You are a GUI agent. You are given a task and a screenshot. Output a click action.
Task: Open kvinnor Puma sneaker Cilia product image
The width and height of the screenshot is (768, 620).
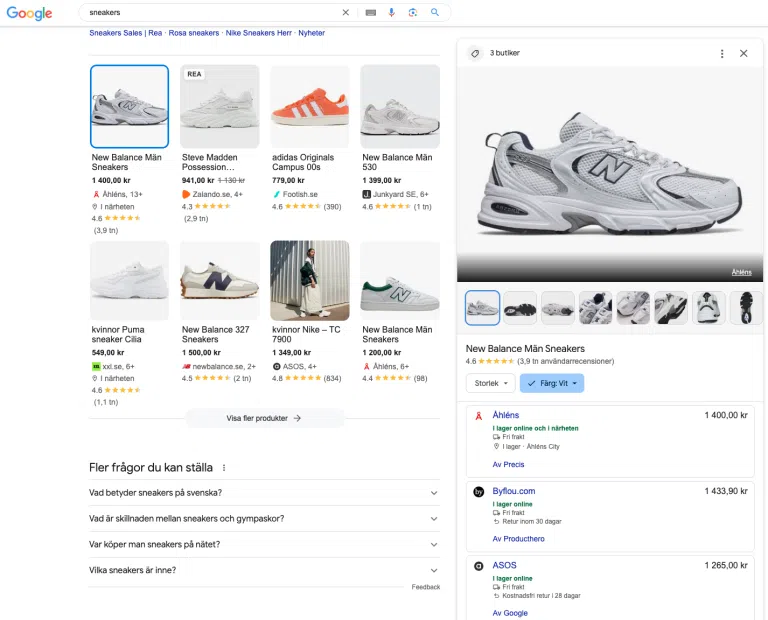129,280
